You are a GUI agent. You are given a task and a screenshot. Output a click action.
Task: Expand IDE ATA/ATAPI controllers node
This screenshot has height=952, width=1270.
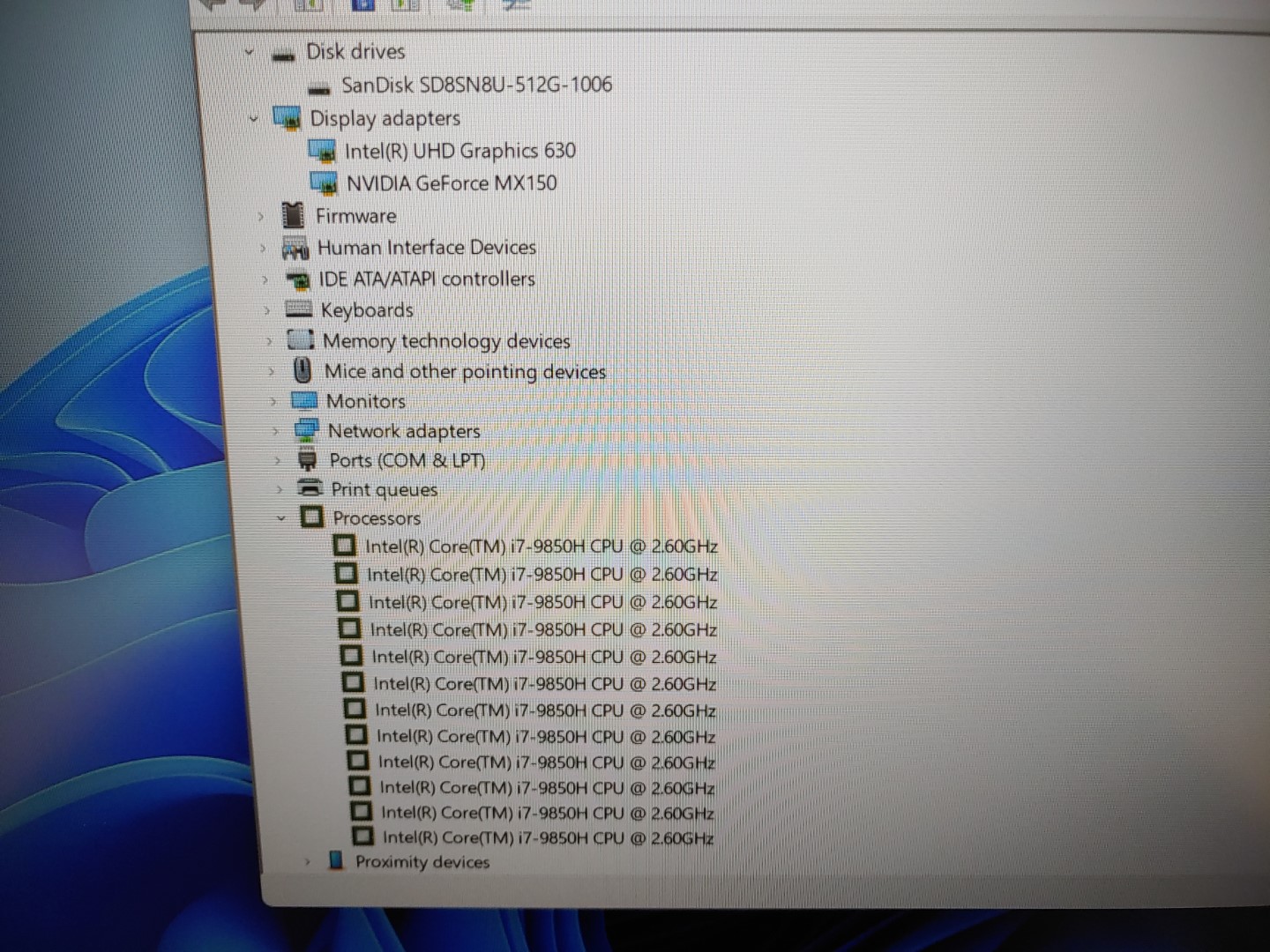point(265,280)
